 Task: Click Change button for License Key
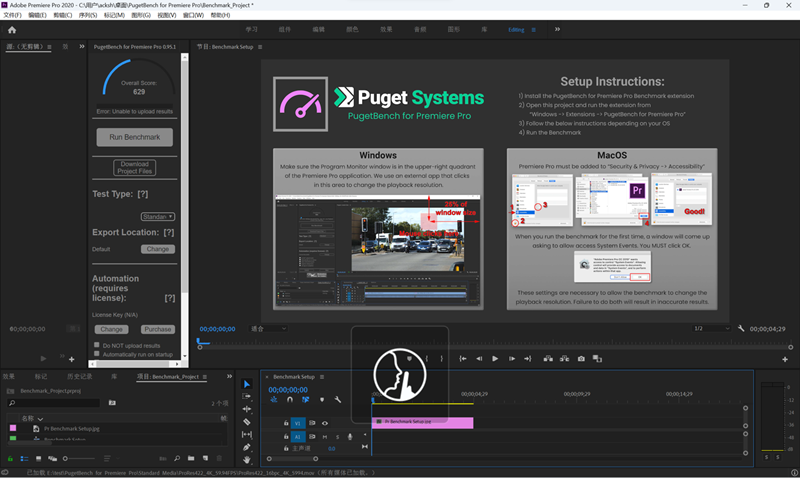pos(111,330)
